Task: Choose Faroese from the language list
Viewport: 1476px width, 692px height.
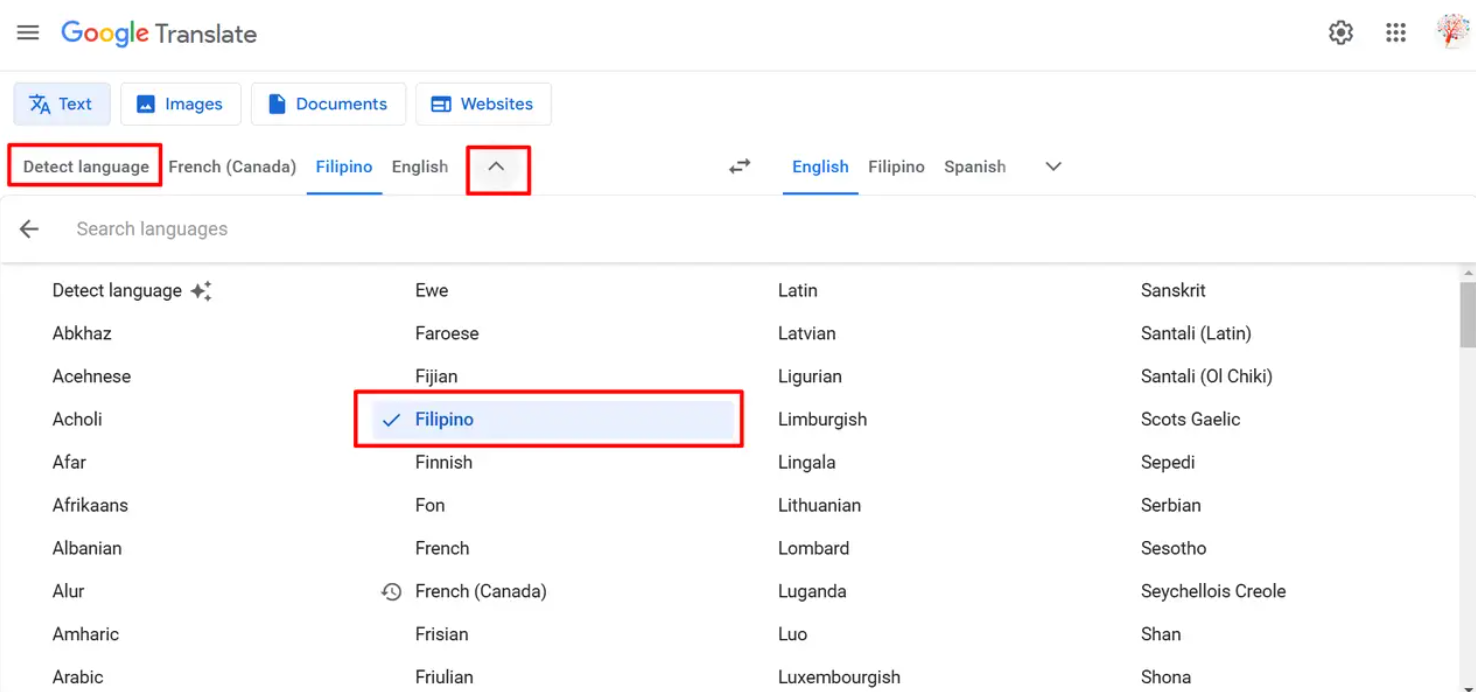Action: (x=447, y=334)
